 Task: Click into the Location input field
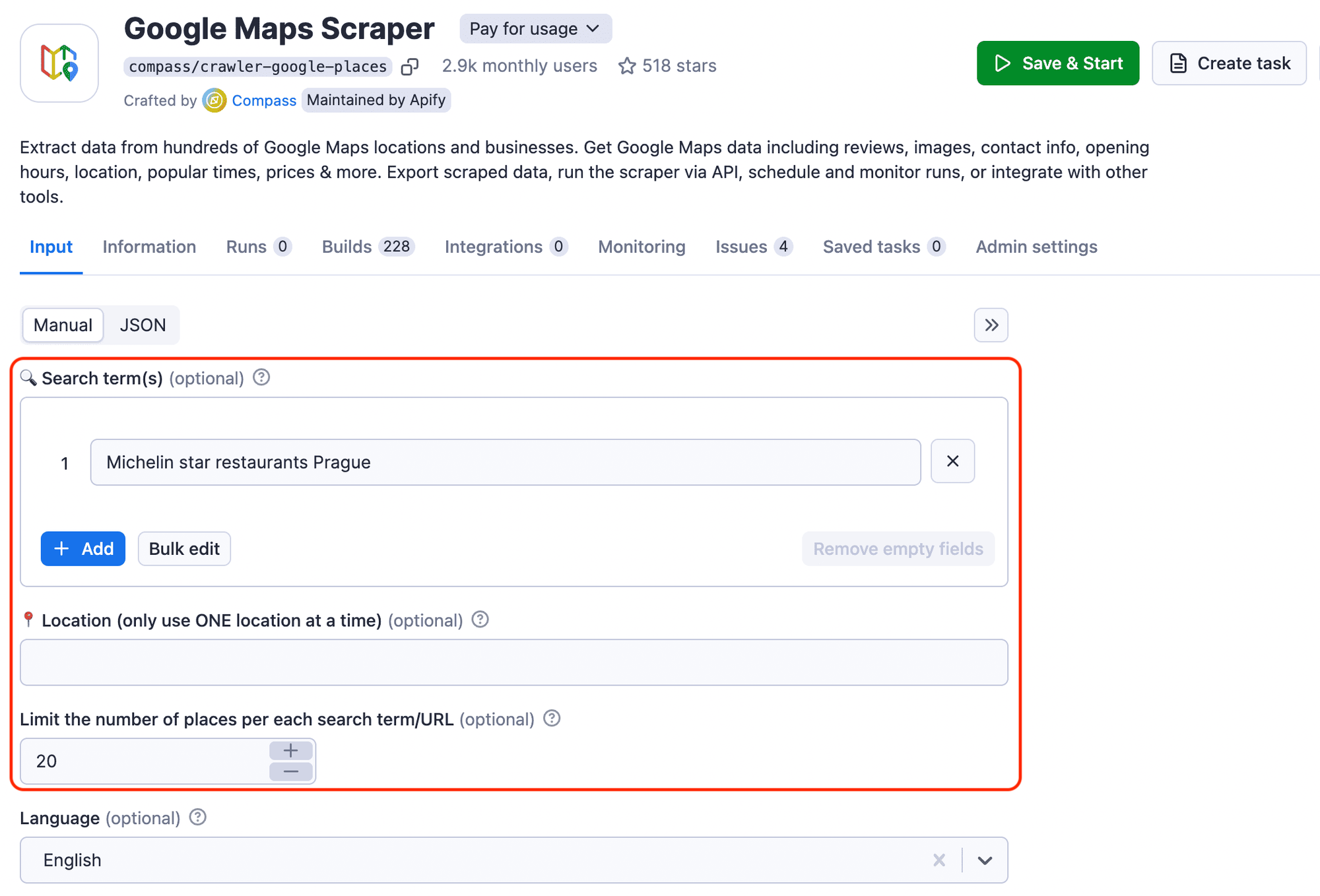[x=514, y=662]
